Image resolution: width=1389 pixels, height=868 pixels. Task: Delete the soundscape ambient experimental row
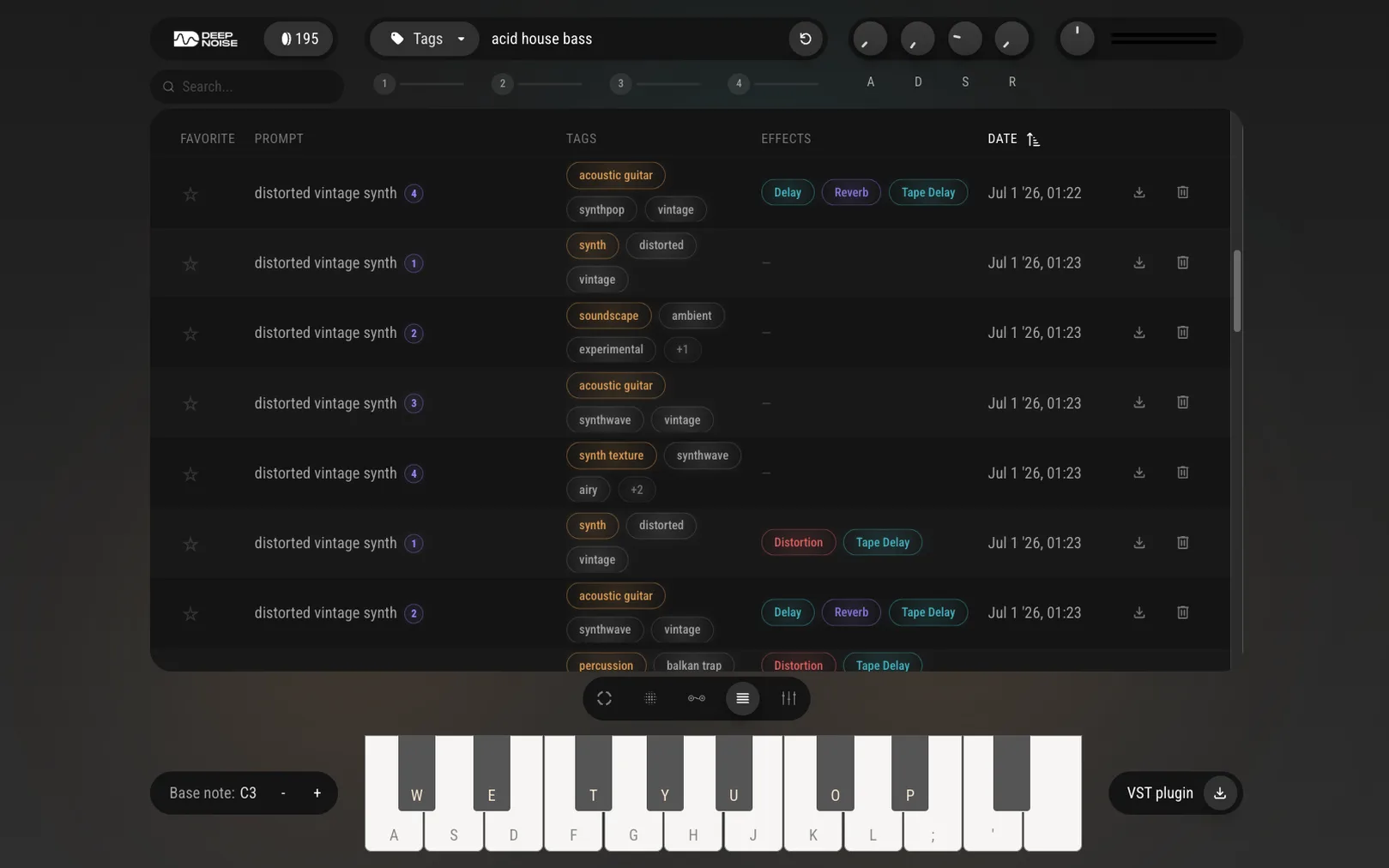click(1182, 332)
